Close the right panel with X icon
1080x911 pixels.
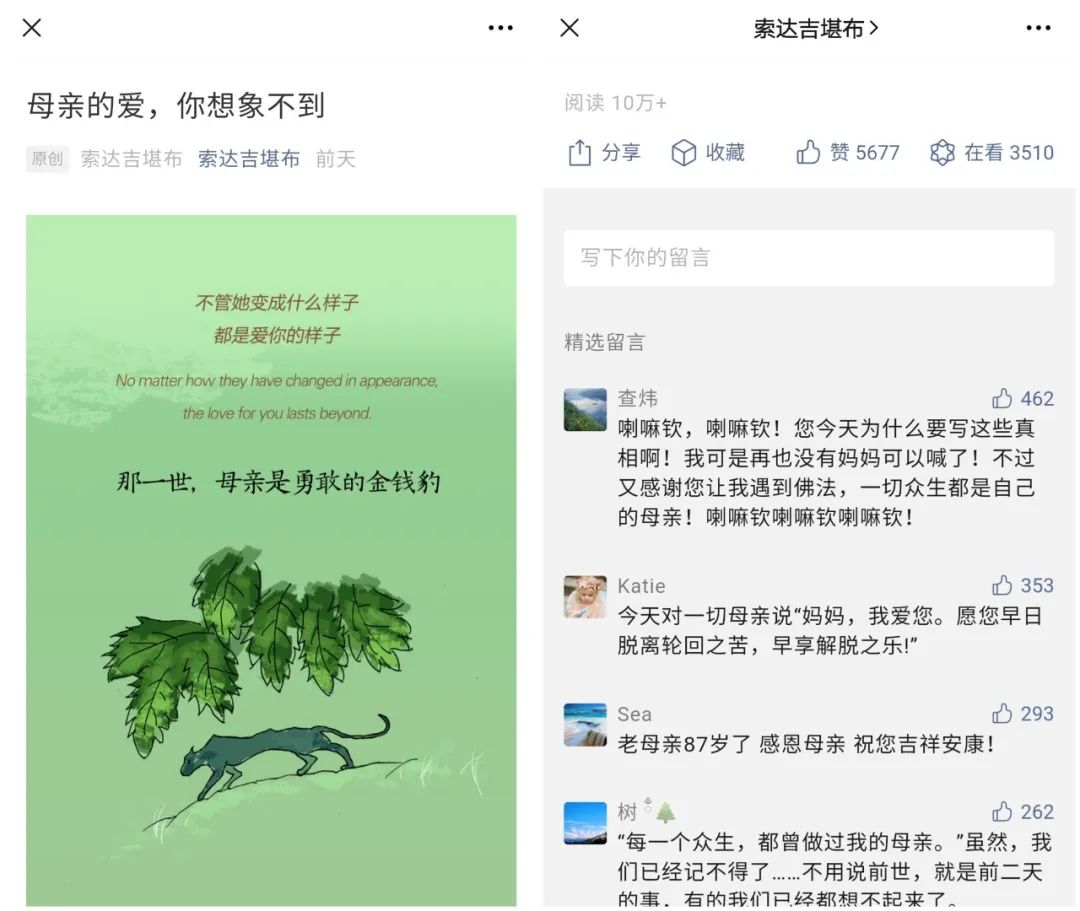point(570,28)
